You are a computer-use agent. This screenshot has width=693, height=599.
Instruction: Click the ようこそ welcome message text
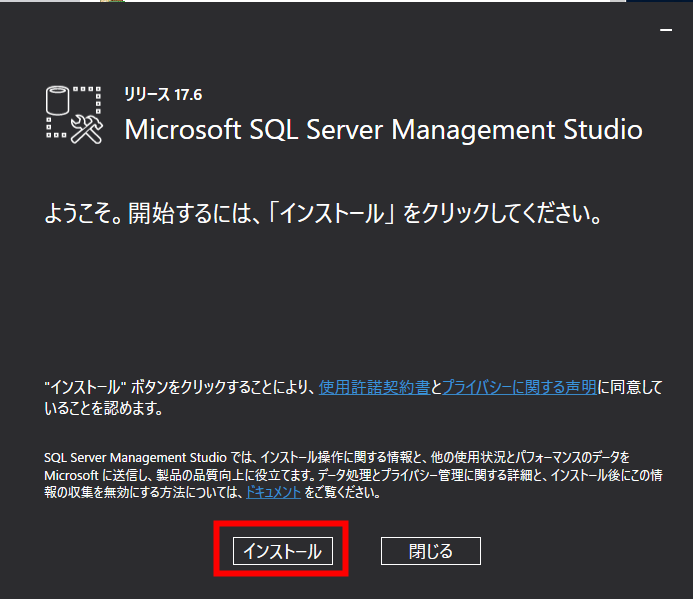(323, 213)
